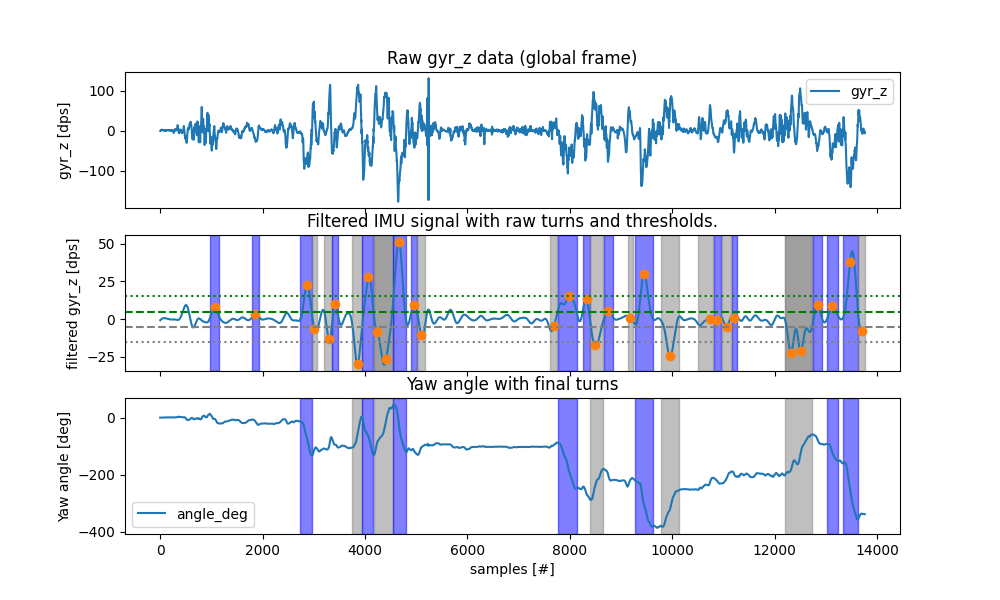Click the "Yaw angle [deg]" y-axis label
Viewport: 1000px width, 600px height.
click(x=63, y=467)
